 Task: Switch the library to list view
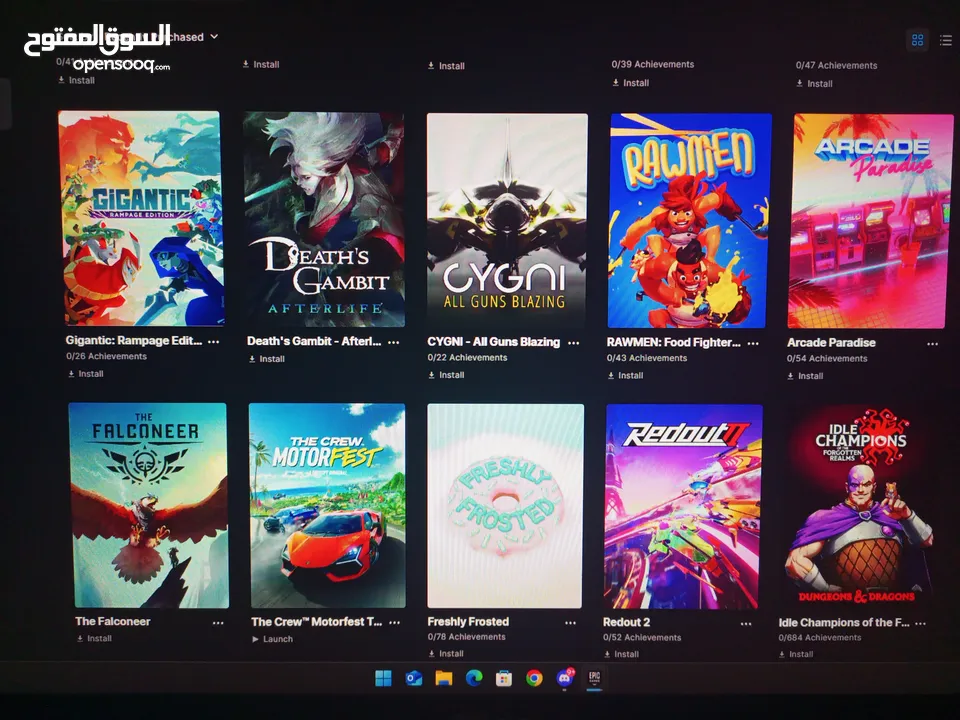click(946, 40)
